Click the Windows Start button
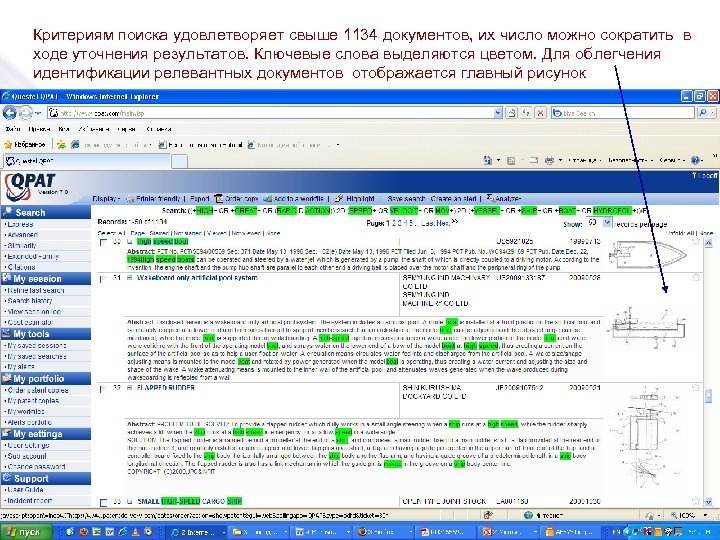The width and height of the screenshot is (720, 540). point(27,532)
